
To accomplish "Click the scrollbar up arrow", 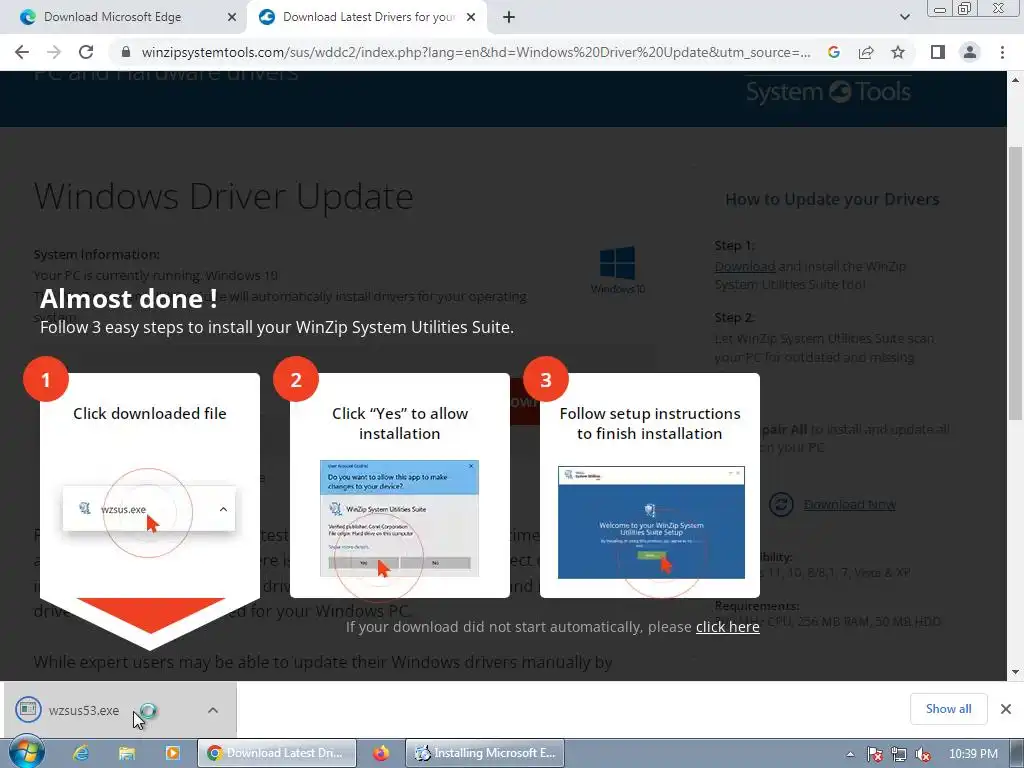I will coord(1015,80).
